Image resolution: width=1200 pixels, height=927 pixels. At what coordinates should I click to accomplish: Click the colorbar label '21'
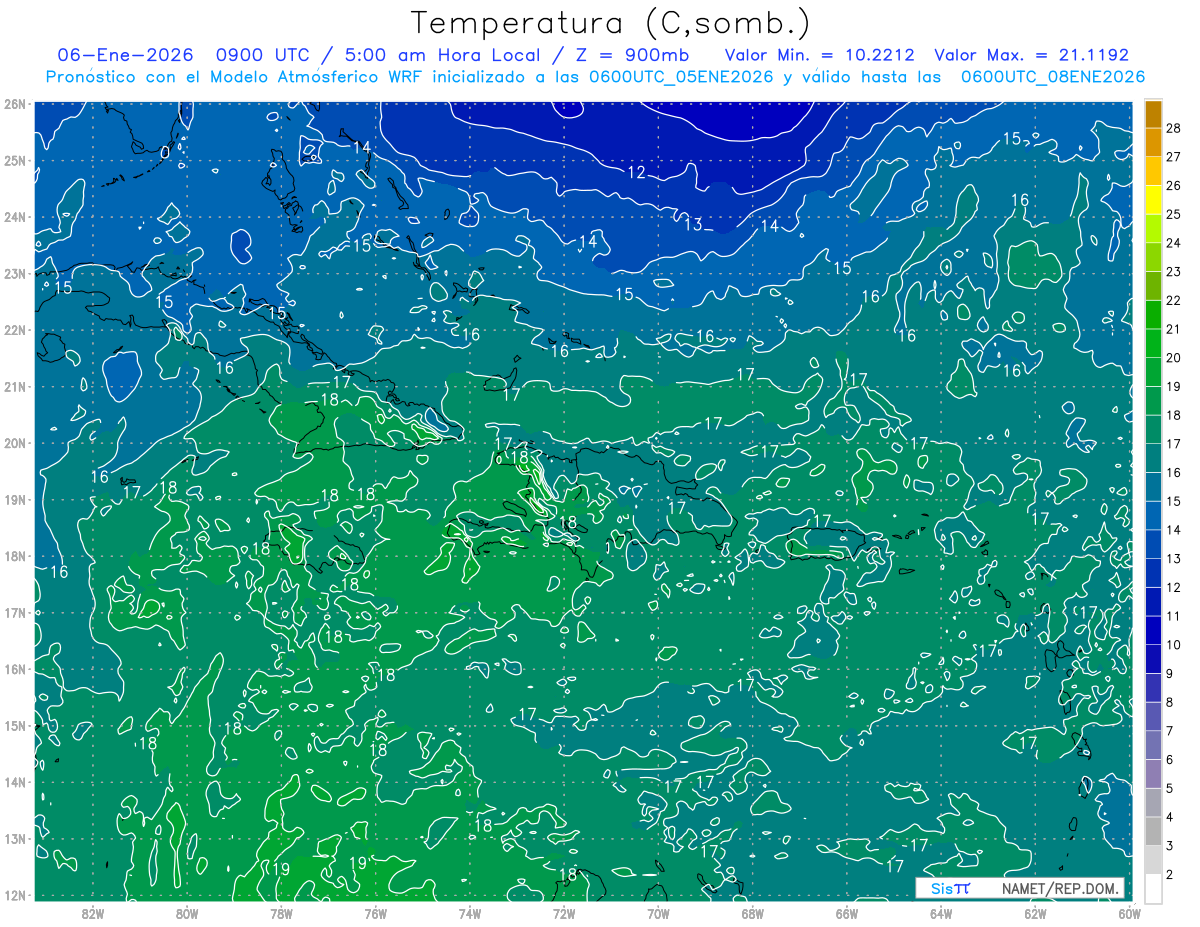click(x=1174, y=329)
